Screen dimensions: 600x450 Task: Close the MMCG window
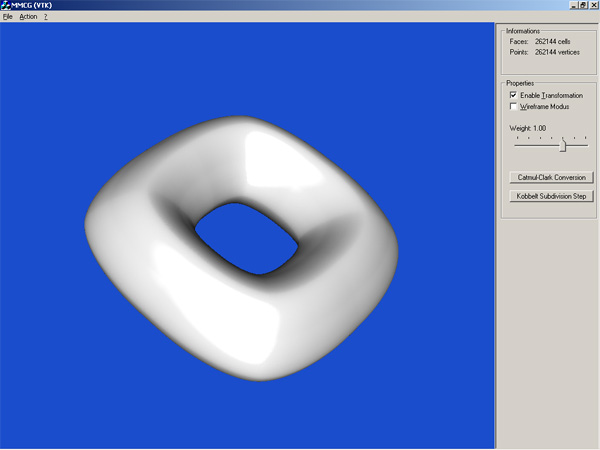(593, 5)
